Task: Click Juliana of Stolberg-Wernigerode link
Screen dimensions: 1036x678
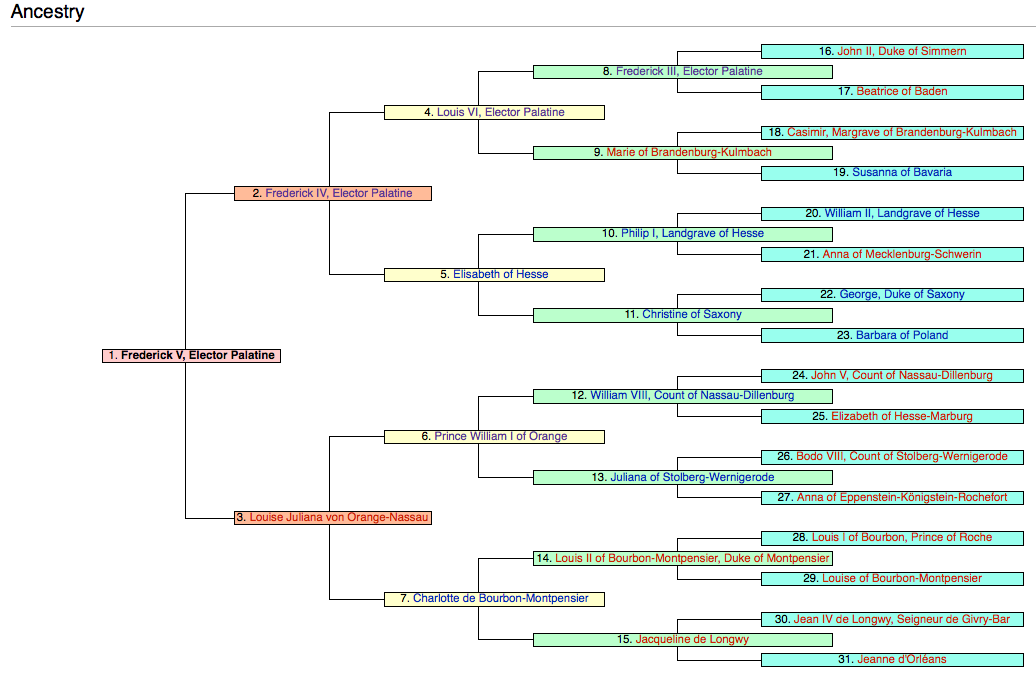Action: point(692,477)
